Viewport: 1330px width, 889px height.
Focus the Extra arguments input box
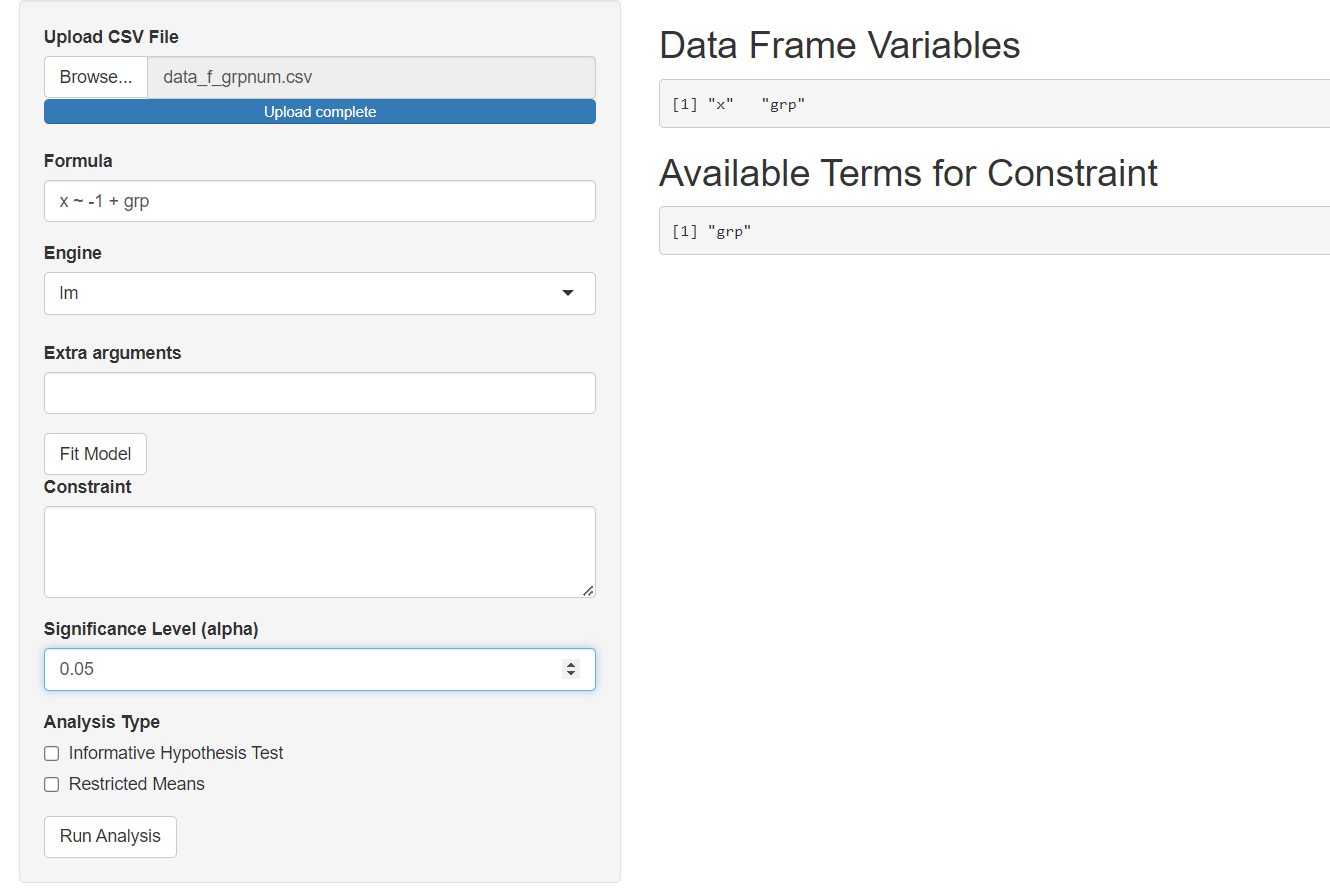pos(320,393)
